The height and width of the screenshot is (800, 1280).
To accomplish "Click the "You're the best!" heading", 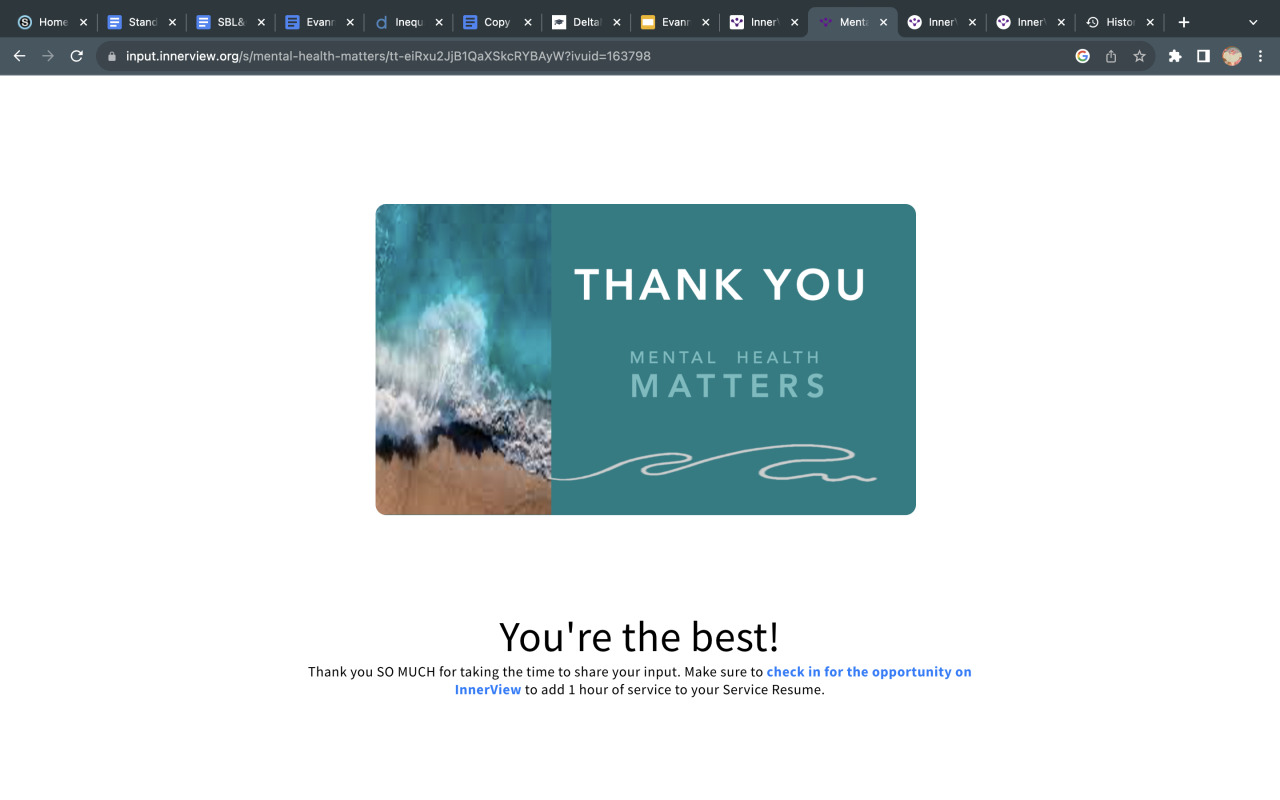I will 639,637.
